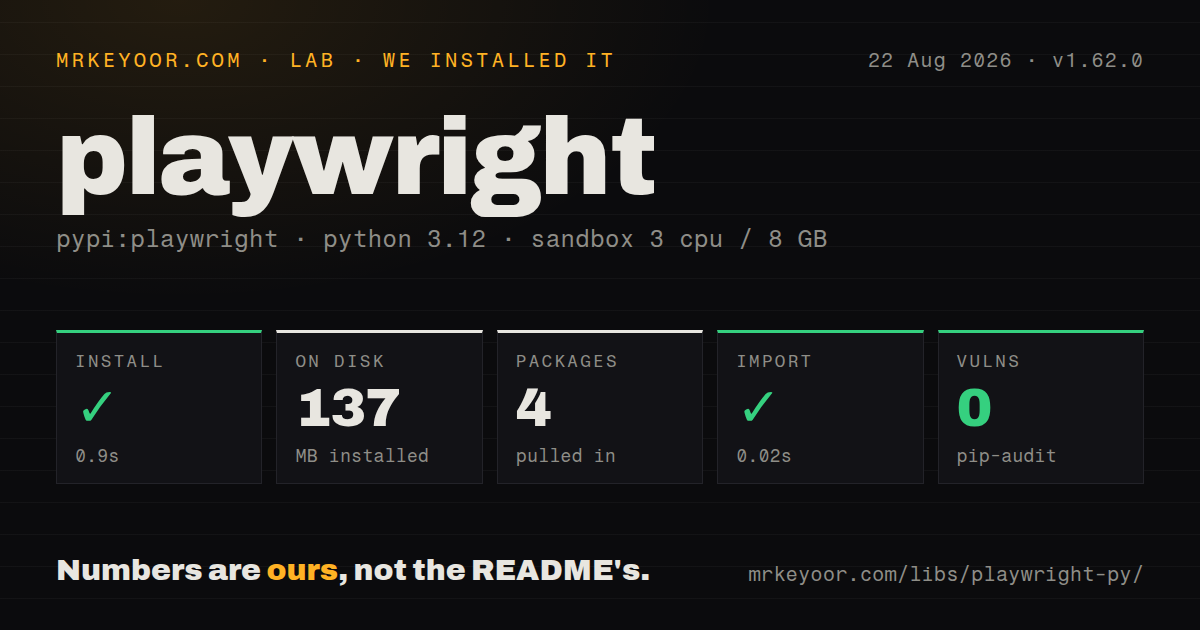This screenshot has width=1200, height=630.
Task: Click the "137" on disk value
Action: [x=348, y=408]
